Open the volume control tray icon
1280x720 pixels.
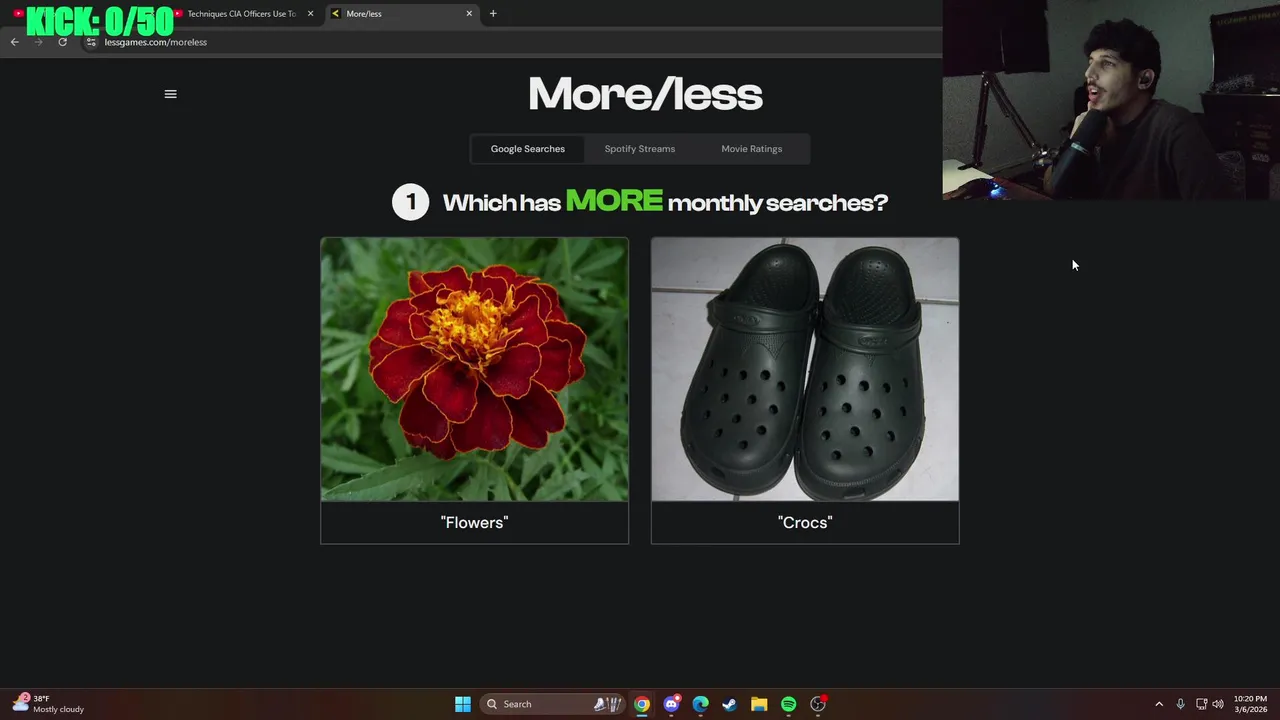tap(1218, 704)
